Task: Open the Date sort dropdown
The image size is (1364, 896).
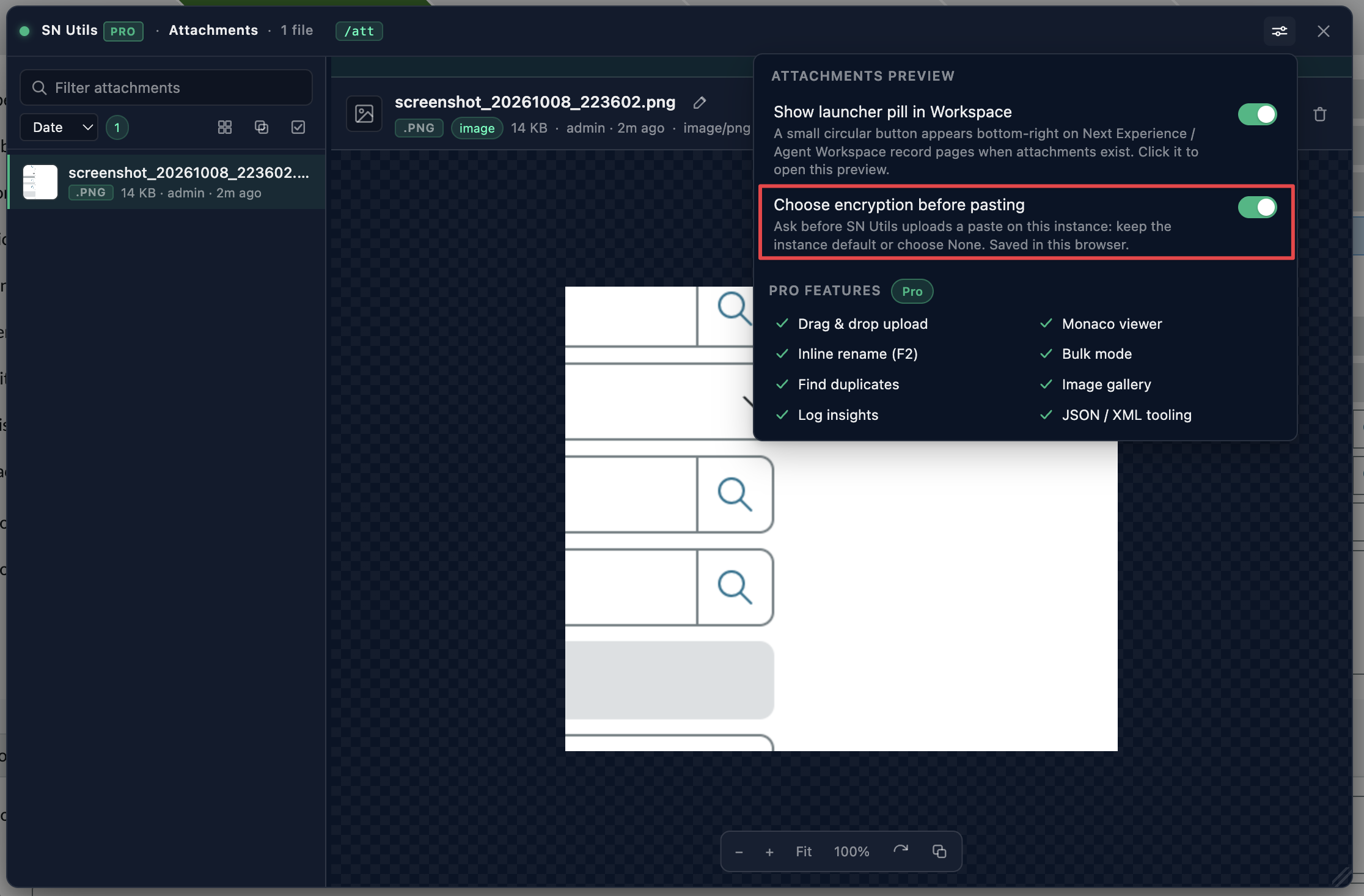Action: click(x=59, y=127)
